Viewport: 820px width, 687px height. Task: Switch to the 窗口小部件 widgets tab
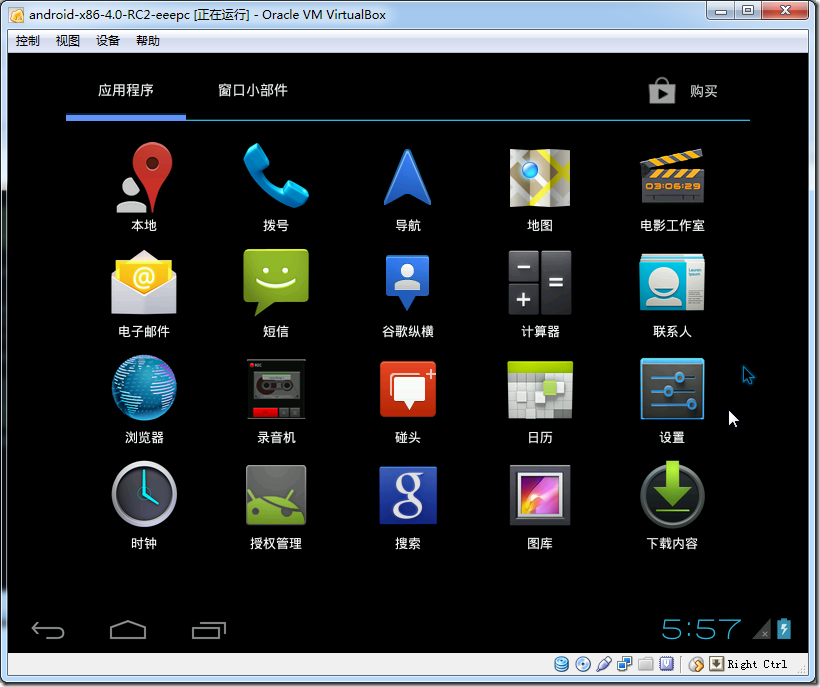(x=253, y=90)
